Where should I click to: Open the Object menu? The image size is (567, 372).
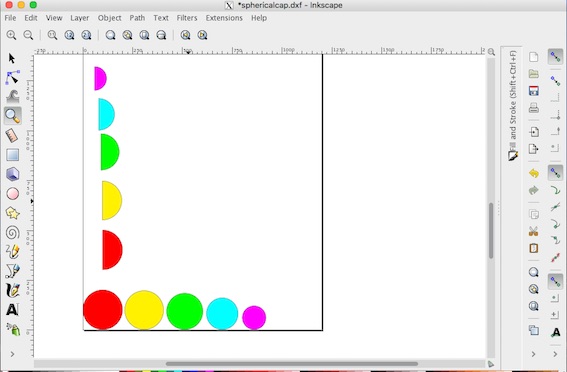110,18
